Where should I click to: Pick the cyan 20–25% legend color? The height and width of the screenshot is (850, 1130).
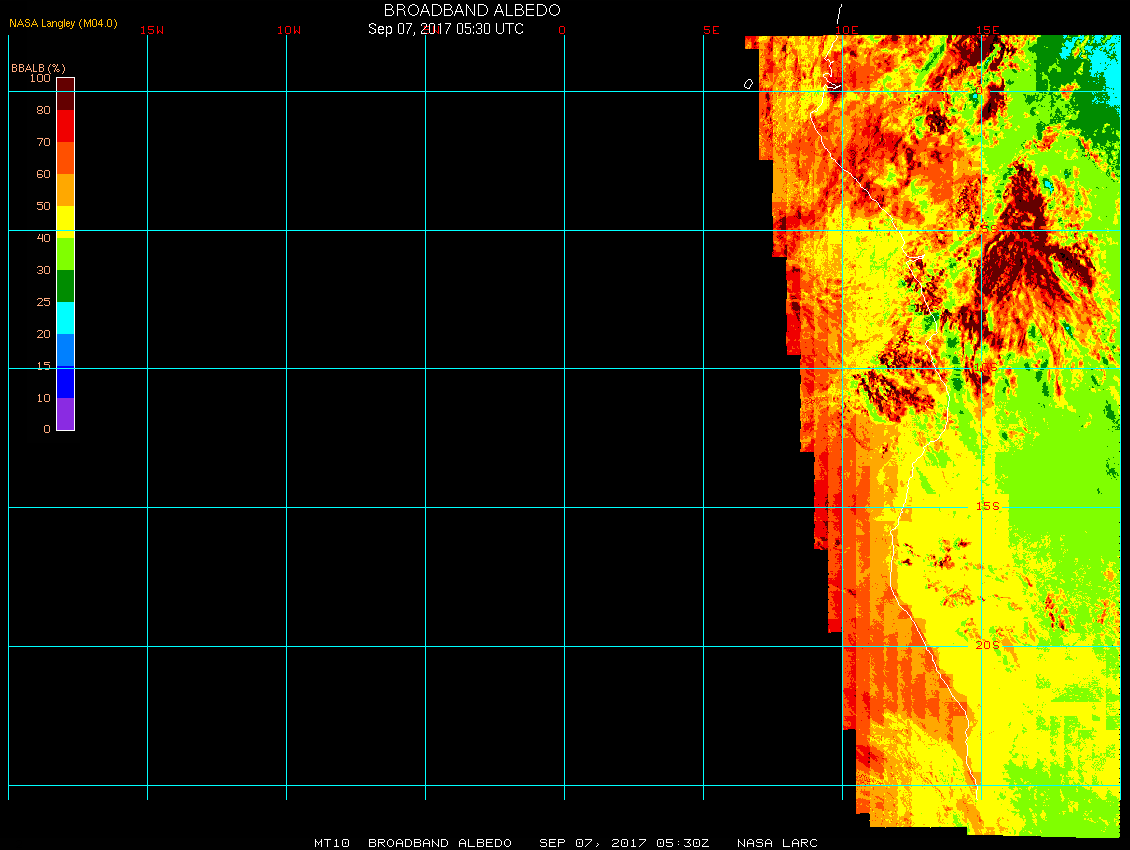65,318
